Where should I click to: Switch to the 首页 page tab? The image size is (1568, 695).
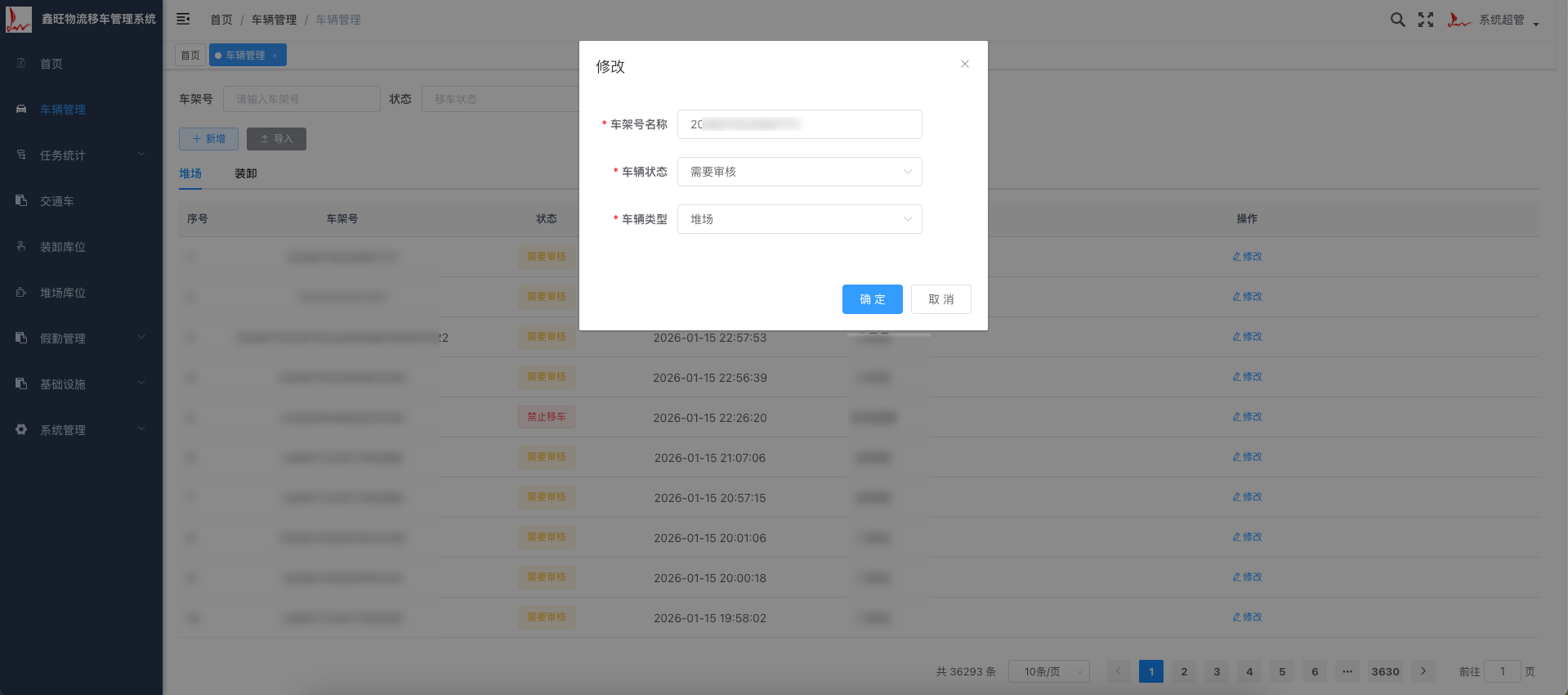click(x=190, y=55)
